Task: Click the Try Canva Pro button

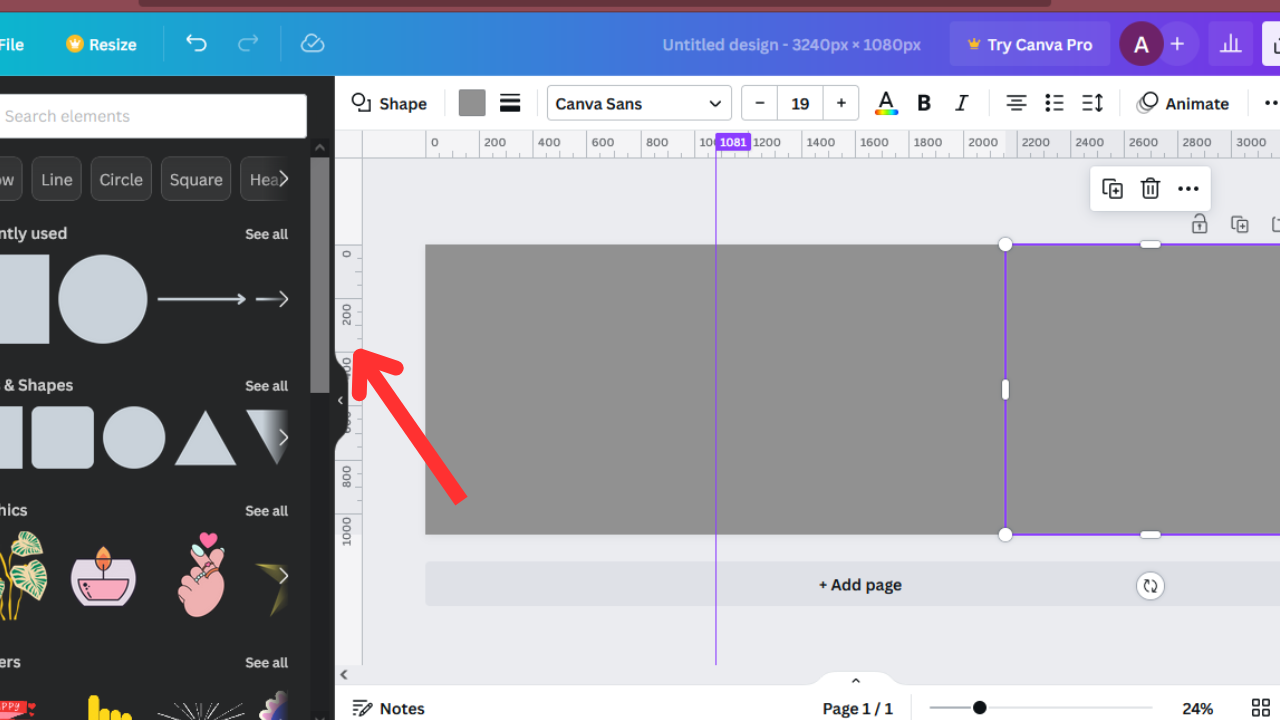Action: pyautogui.click(x=1029, y=44)
